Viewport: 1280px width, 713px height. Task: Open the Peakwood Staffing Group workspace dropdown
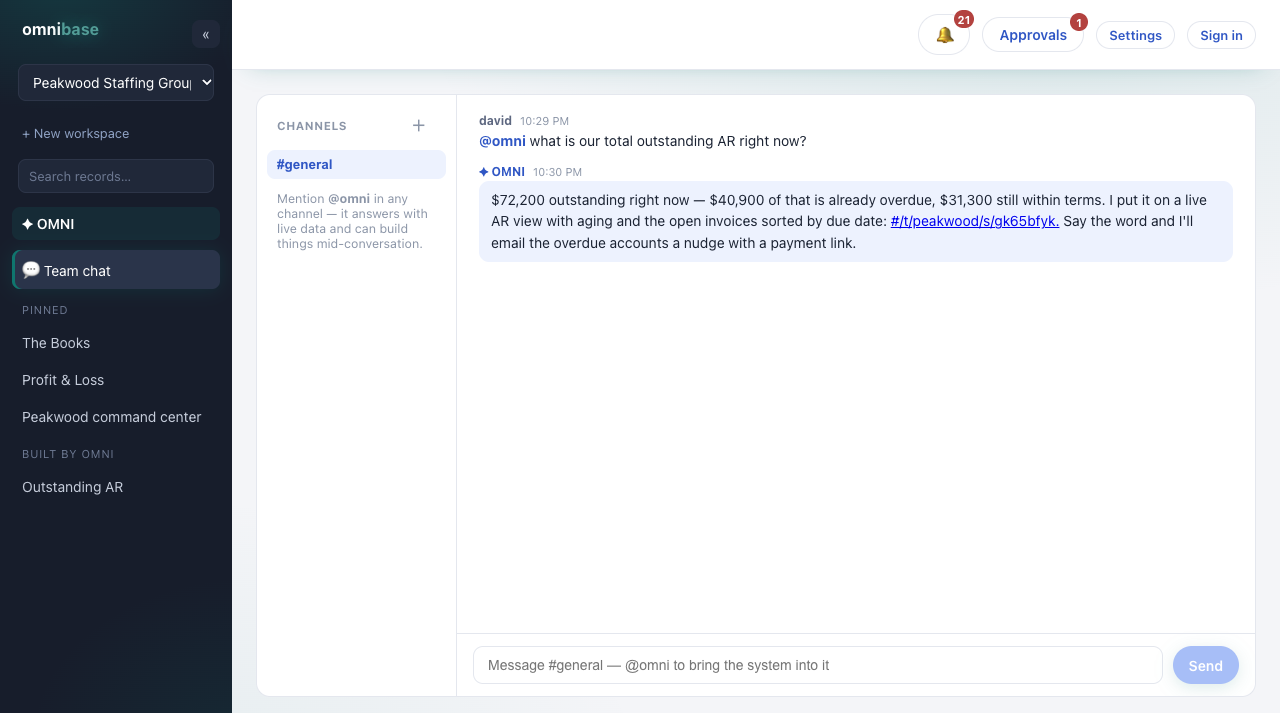coord(116,83)
